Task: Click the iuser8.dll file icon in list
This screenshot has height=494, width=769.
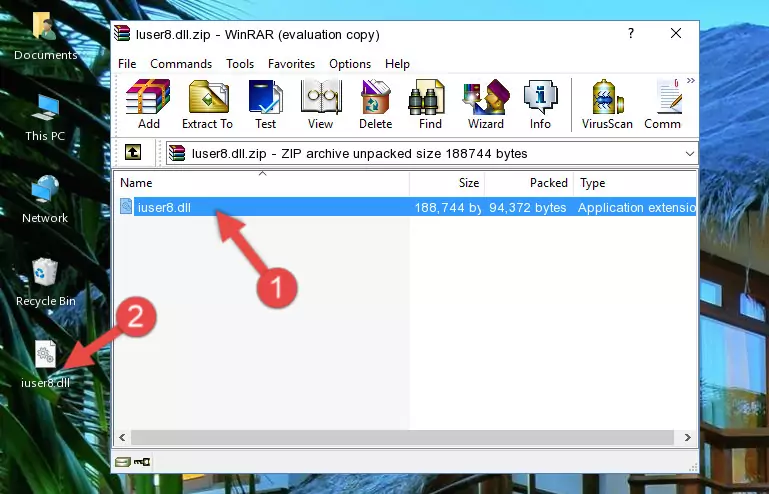Action: tap(126, 207)
